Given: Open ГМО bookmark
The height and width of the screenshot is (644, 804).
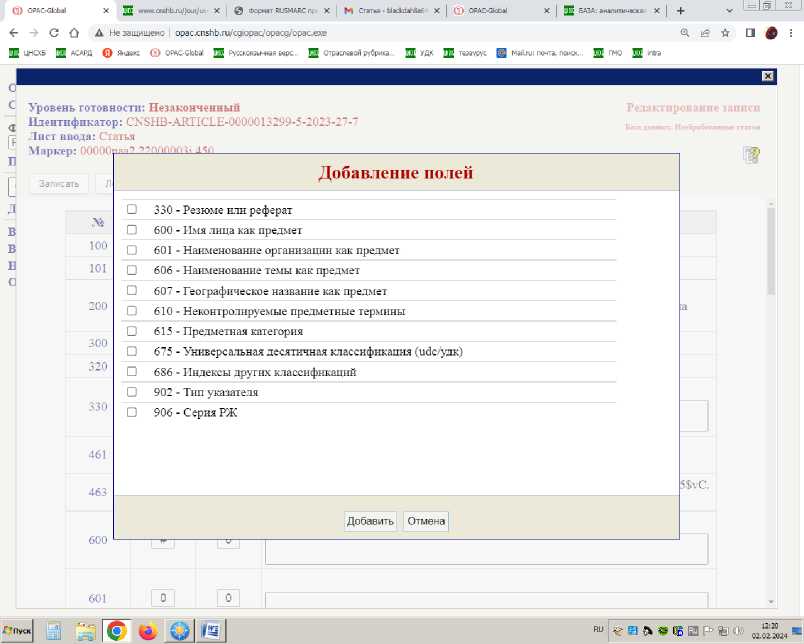Looking at the screenshot, I should [x=608, y=53].
